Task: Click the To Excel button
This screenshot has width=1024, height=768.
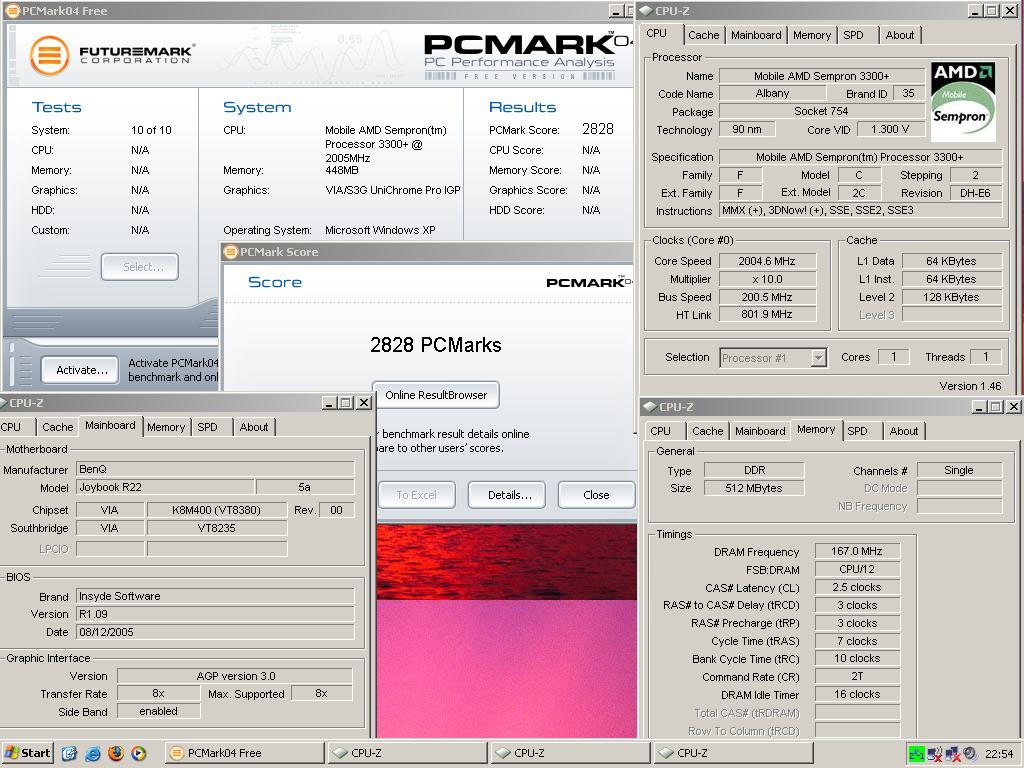Action: (x=417, y=495)
